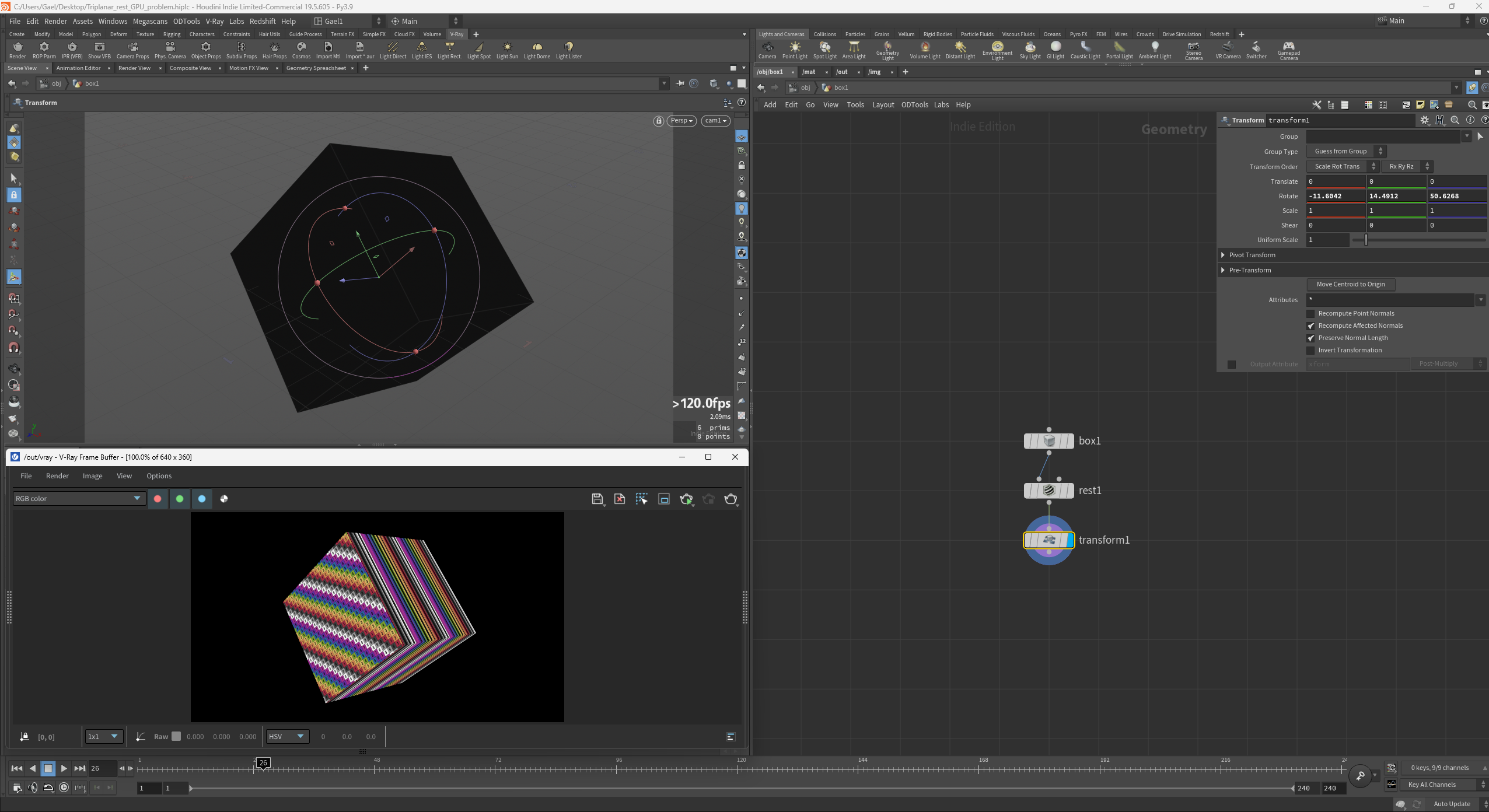This screenshot has width=1489, height=812.
Task: Add a Spot Light from shelf
Action: 825,50
